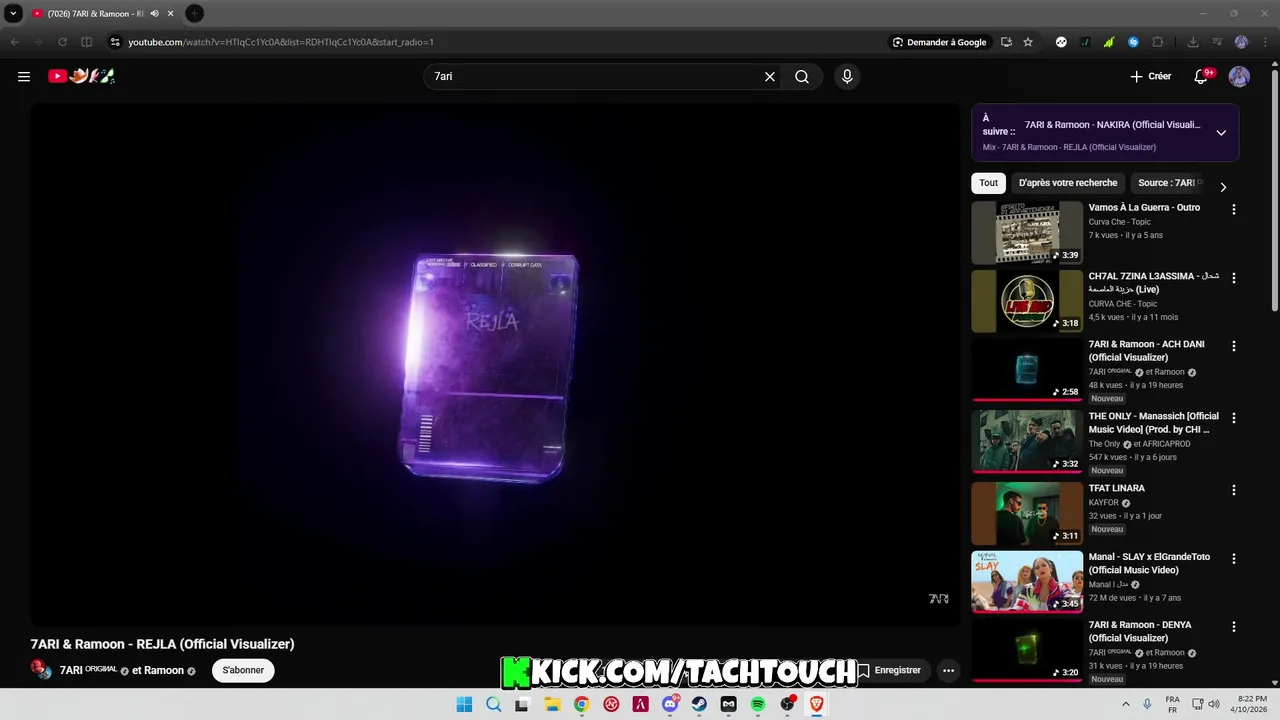The width and height of the screenshot is (1280, 720).
Task: Start voice search with the microphone icon
Action: (847, 76)
